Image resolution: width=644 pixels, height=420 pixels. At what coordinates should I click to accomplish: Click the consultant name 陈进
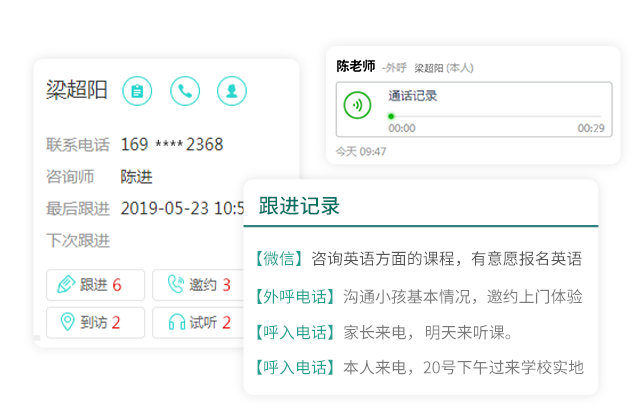click(136, 177)
